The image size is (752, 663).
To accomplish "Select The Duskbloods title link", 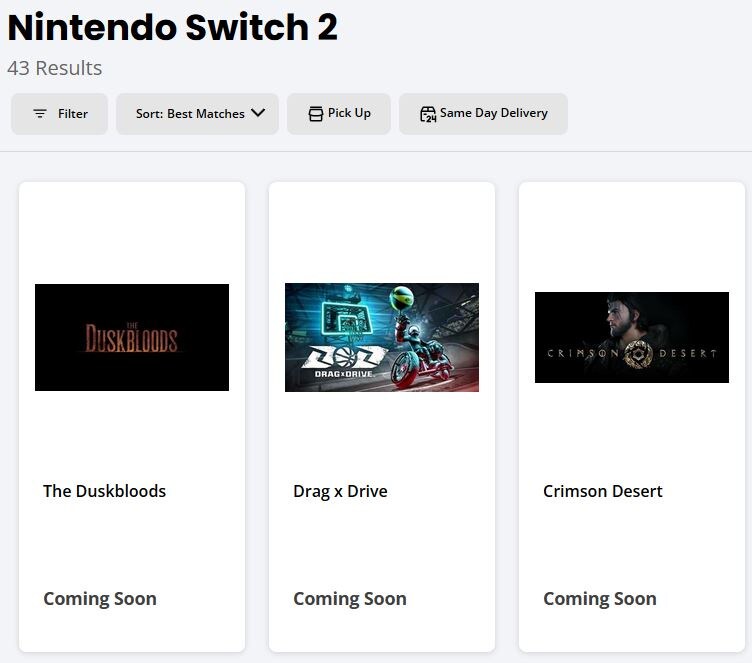I will click(x=104, y=491).
